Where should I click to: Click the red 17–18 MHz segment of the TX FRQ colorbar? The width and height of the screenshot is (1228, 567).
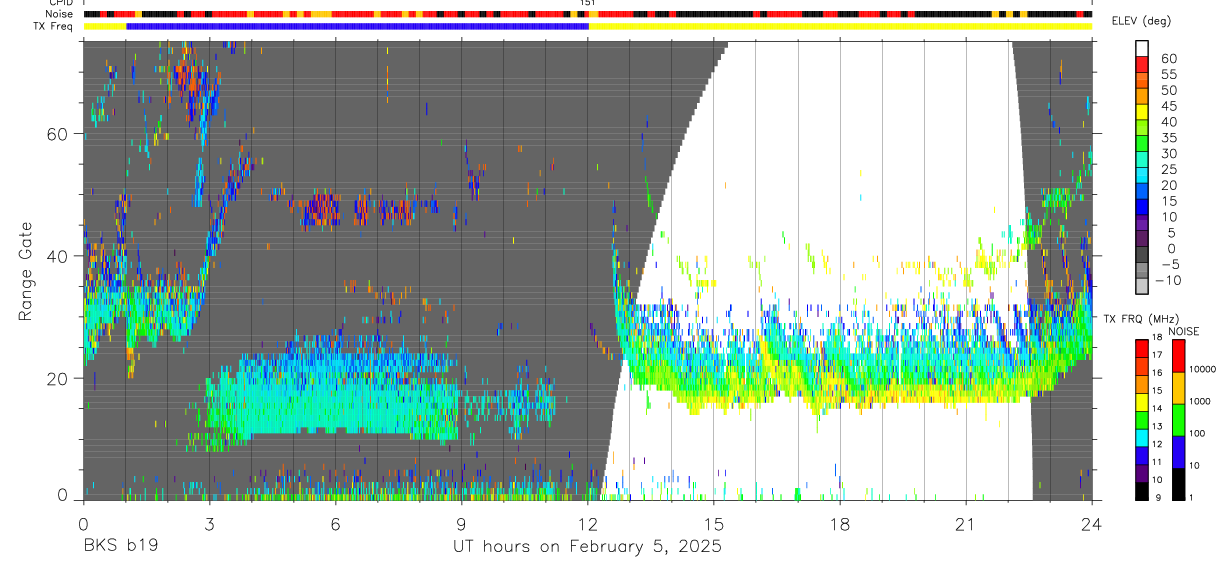pyautogui.click(x=1142, y=349)
